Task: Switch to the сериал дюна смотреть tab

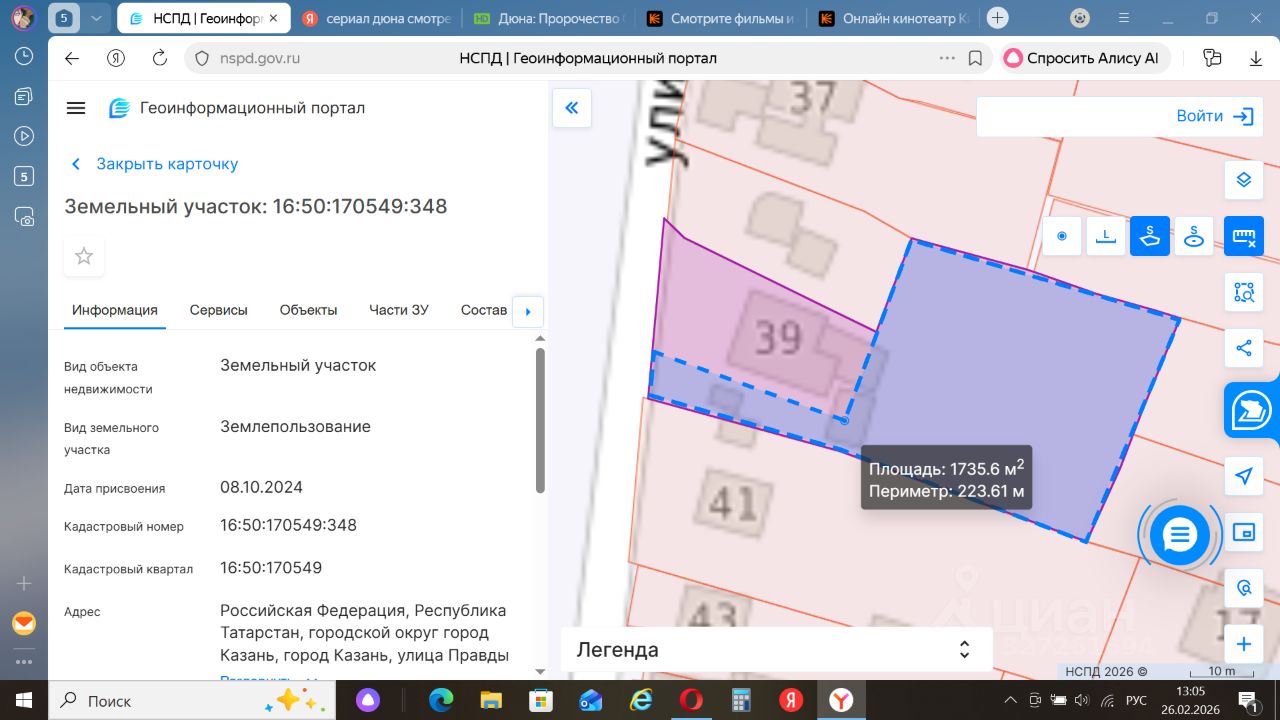Action: coord(376,18)
